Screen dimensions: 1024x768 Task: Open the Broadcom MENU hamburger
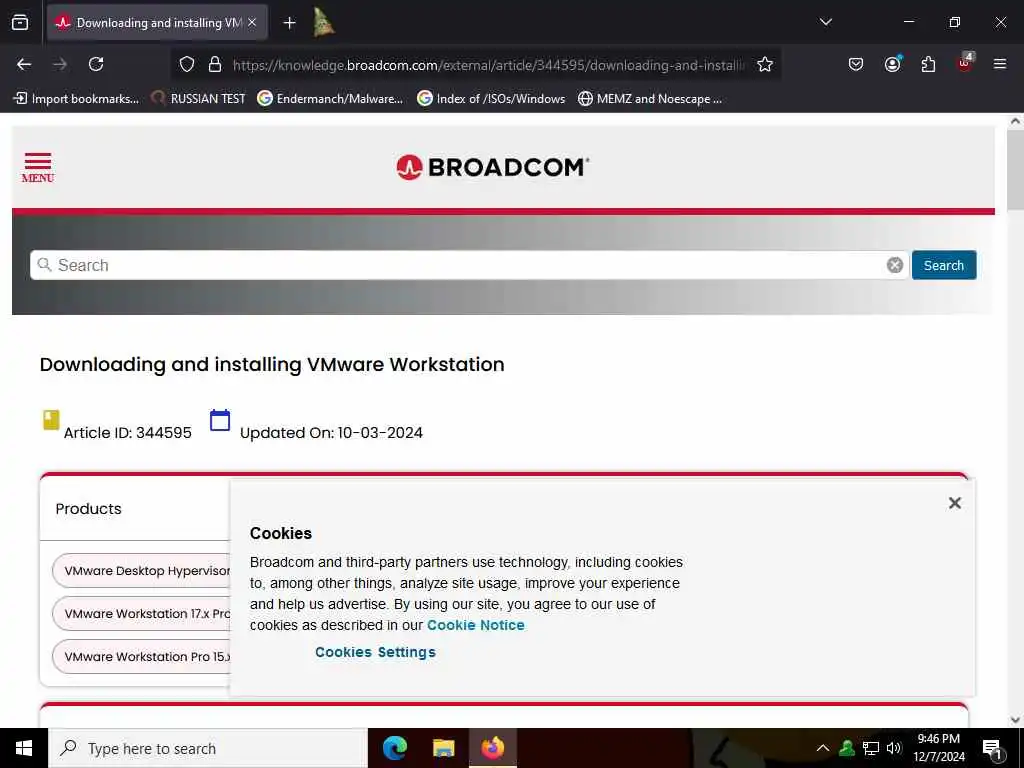[38, 167]
